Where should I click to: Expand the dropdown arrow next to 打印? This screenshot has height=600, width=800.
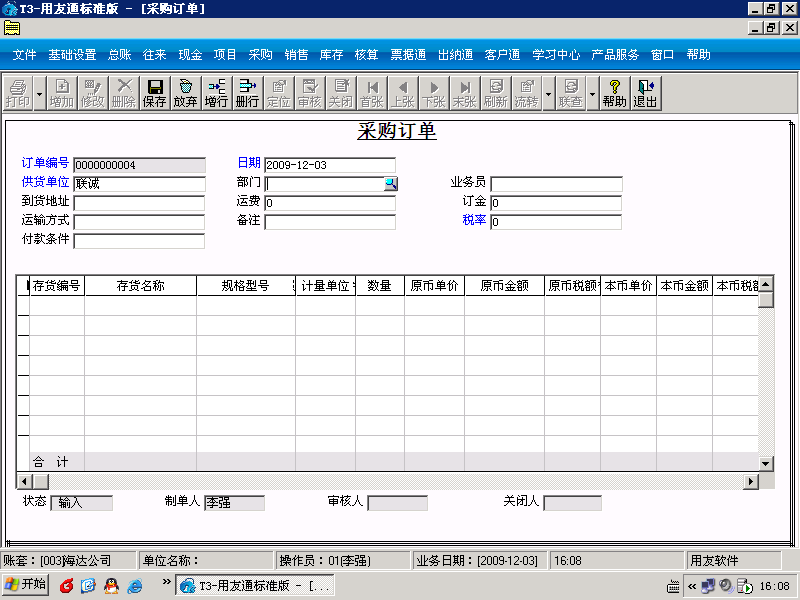(x=40, y=93)
